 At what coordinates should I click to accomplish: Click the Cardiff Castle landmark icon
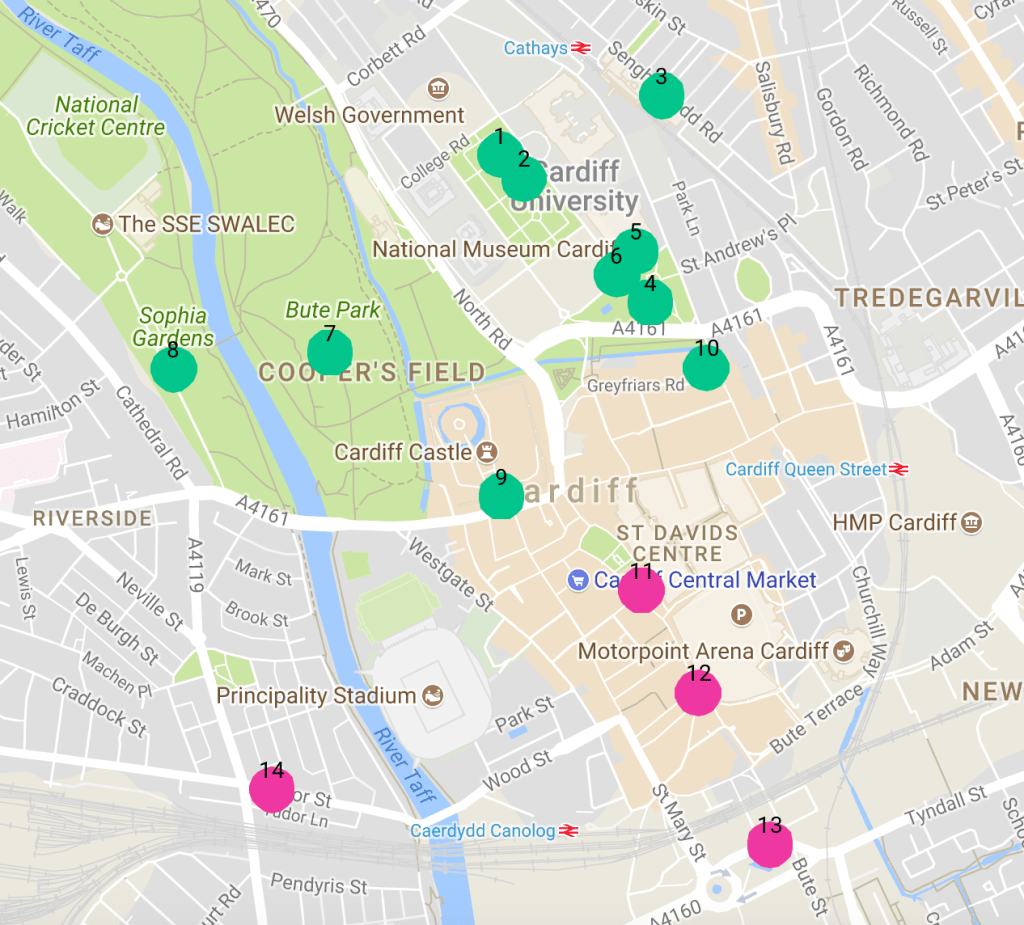click(x=487, y=451)
